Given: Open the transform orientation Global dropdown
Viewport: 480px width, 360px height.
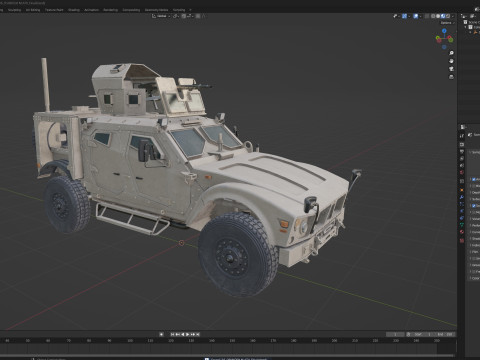Looking at the screenshot, I should tap(161, 16).
